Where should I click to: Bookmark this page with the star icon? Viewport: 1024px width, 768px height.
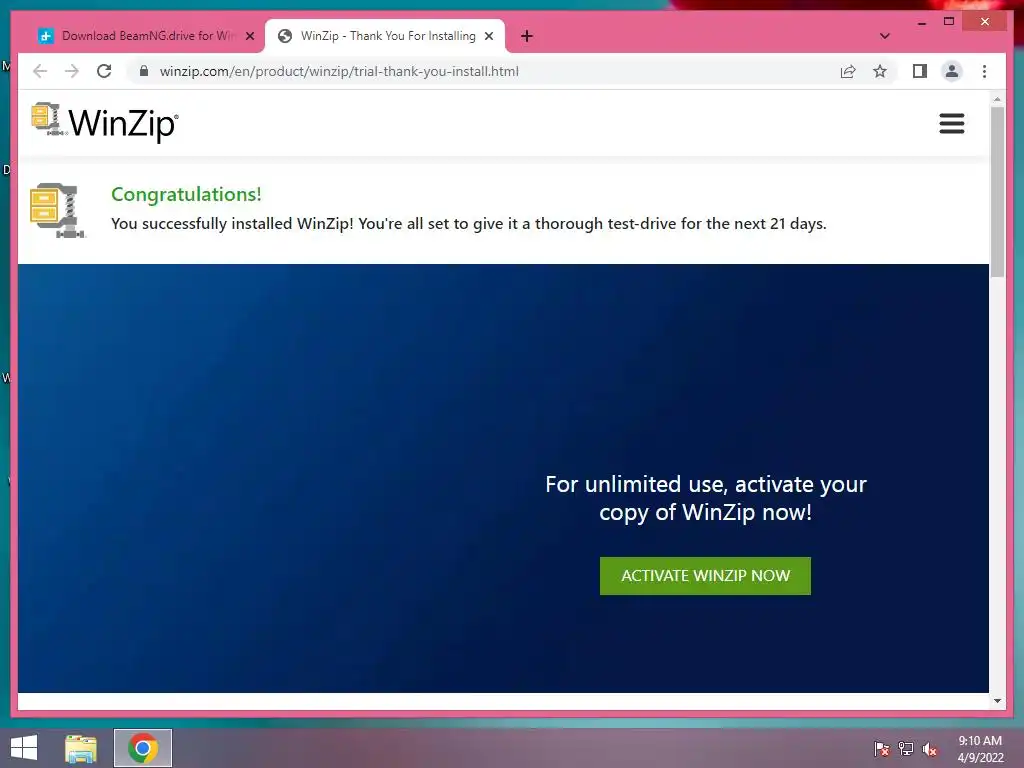click(880, 71)
